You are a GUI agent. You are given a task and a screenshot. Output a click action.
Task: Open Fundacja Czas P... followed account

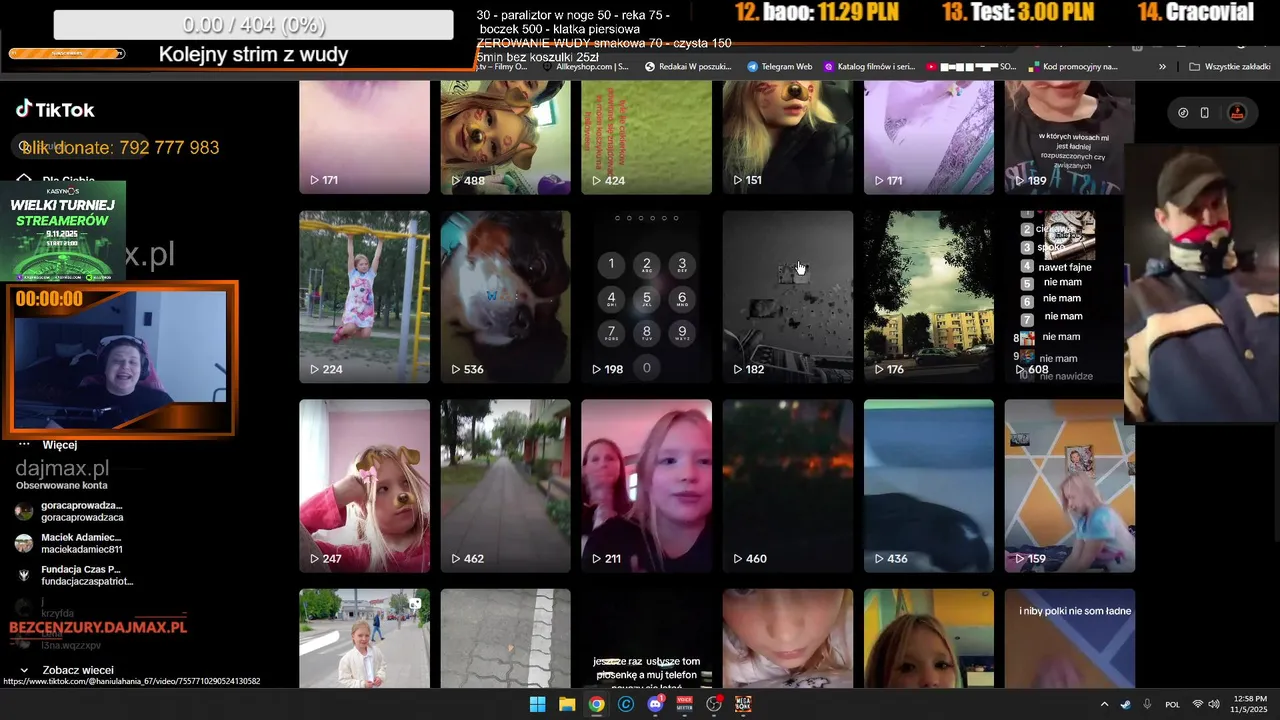click(74, 575)
